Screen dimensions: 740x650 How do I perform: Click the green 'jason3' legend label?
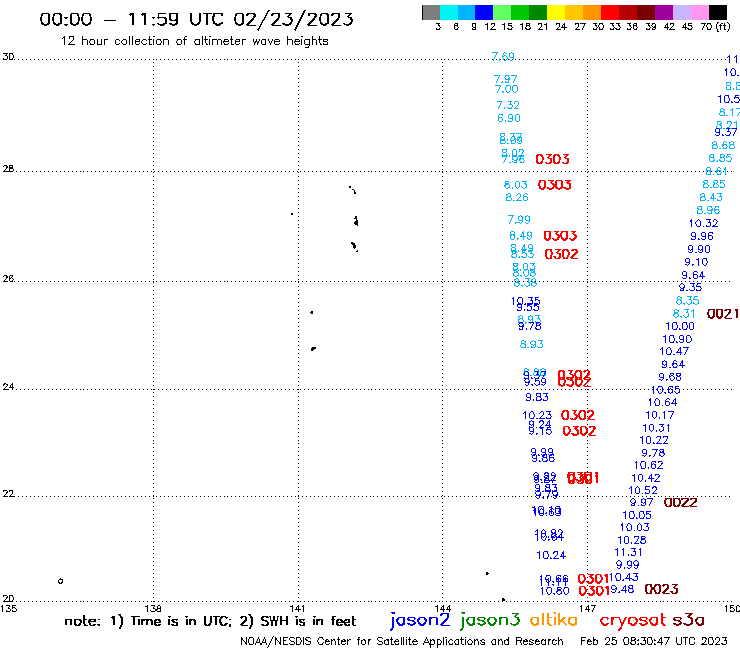[x=490, y=620]
